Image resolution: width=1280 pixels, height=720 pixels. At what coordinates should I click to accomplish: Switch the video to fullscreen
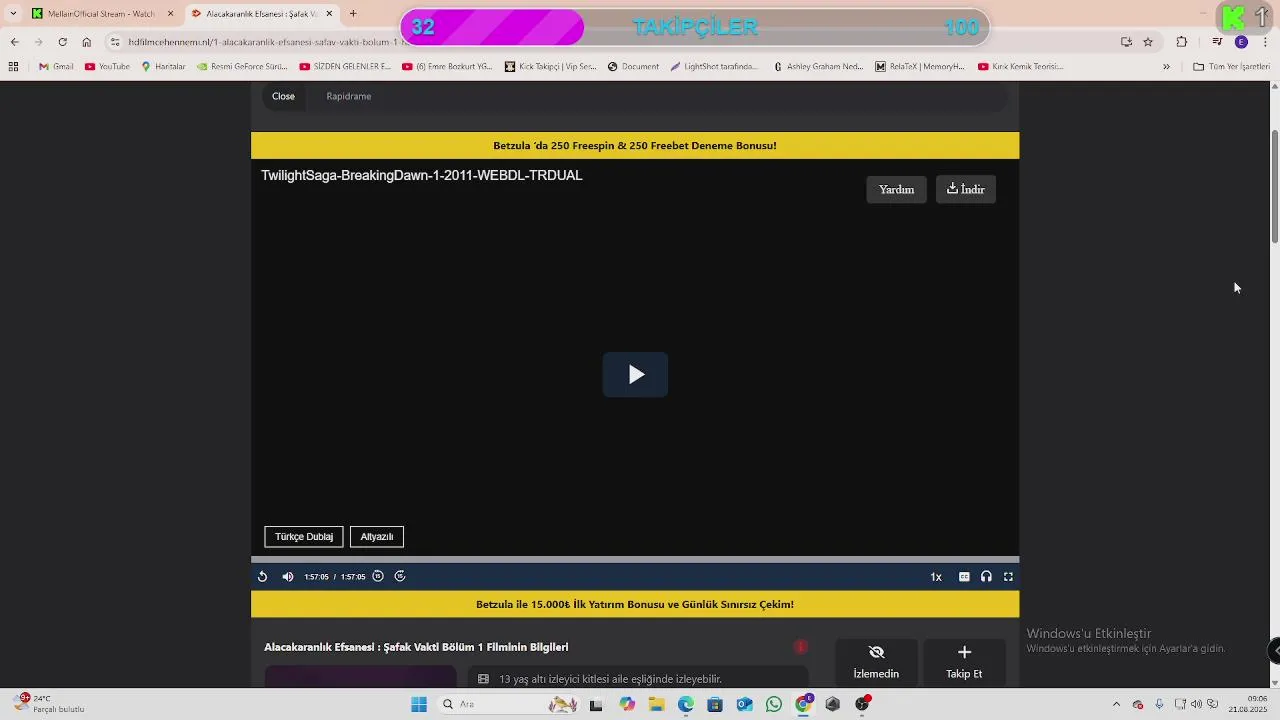tap(1008, 577)
